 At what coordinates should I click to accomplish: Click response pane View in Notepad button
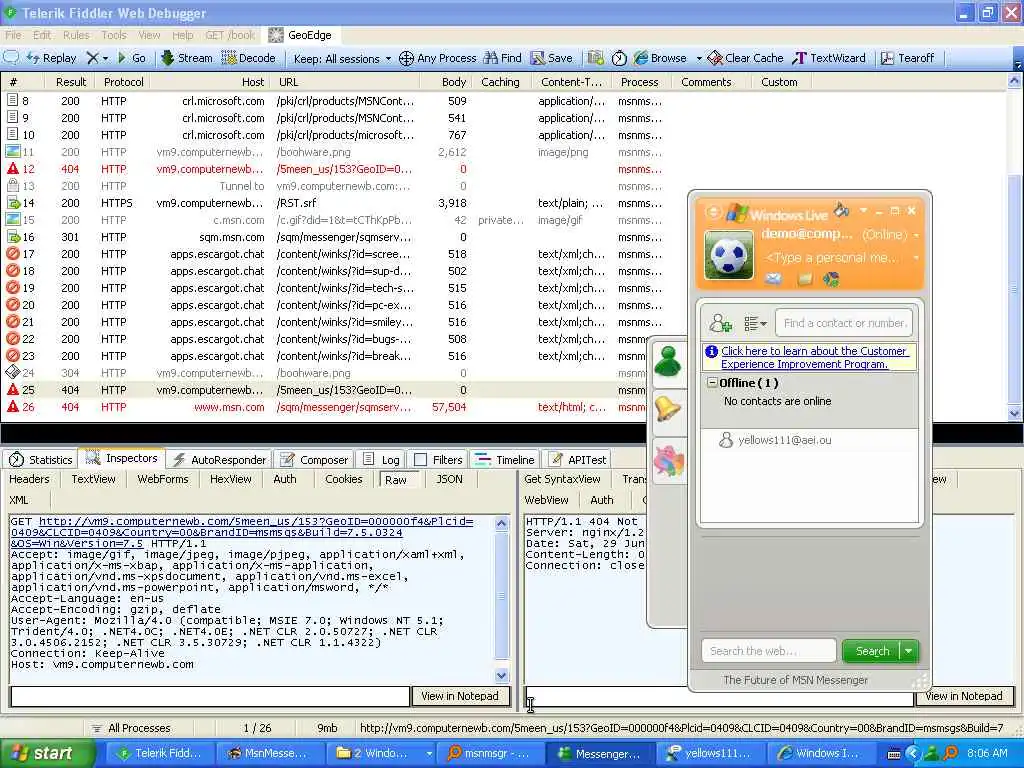click(965, 696)
